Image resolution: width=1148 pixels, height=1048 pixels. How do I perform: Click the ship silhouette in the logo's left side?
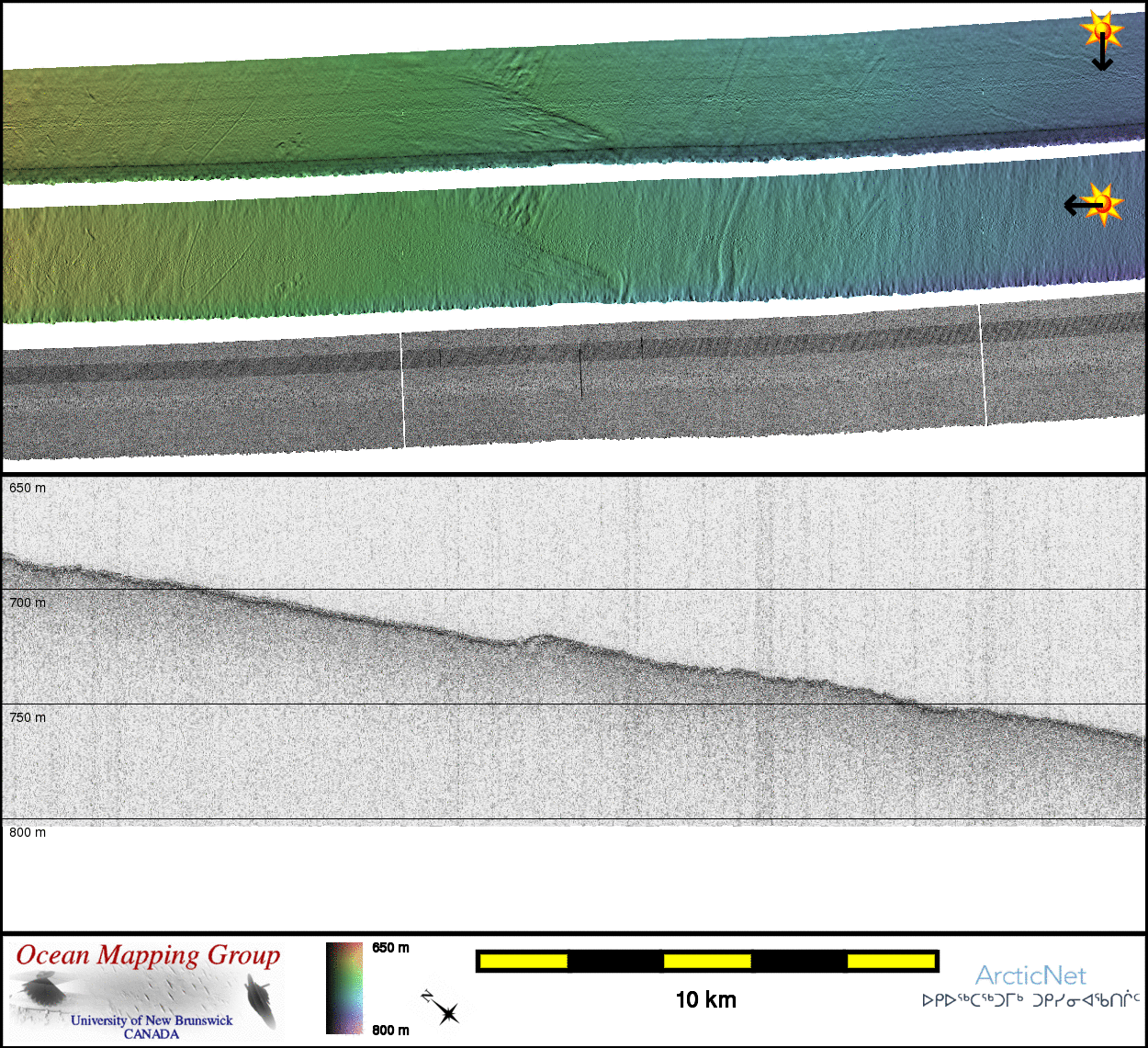coord(41,990)
